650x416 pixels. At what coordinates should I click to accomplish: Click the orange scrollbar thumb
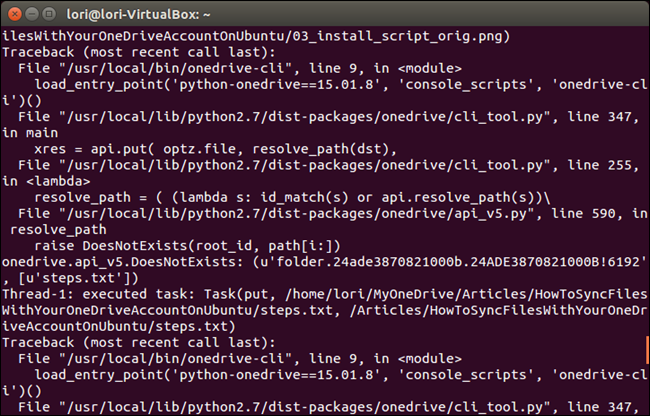646,348
